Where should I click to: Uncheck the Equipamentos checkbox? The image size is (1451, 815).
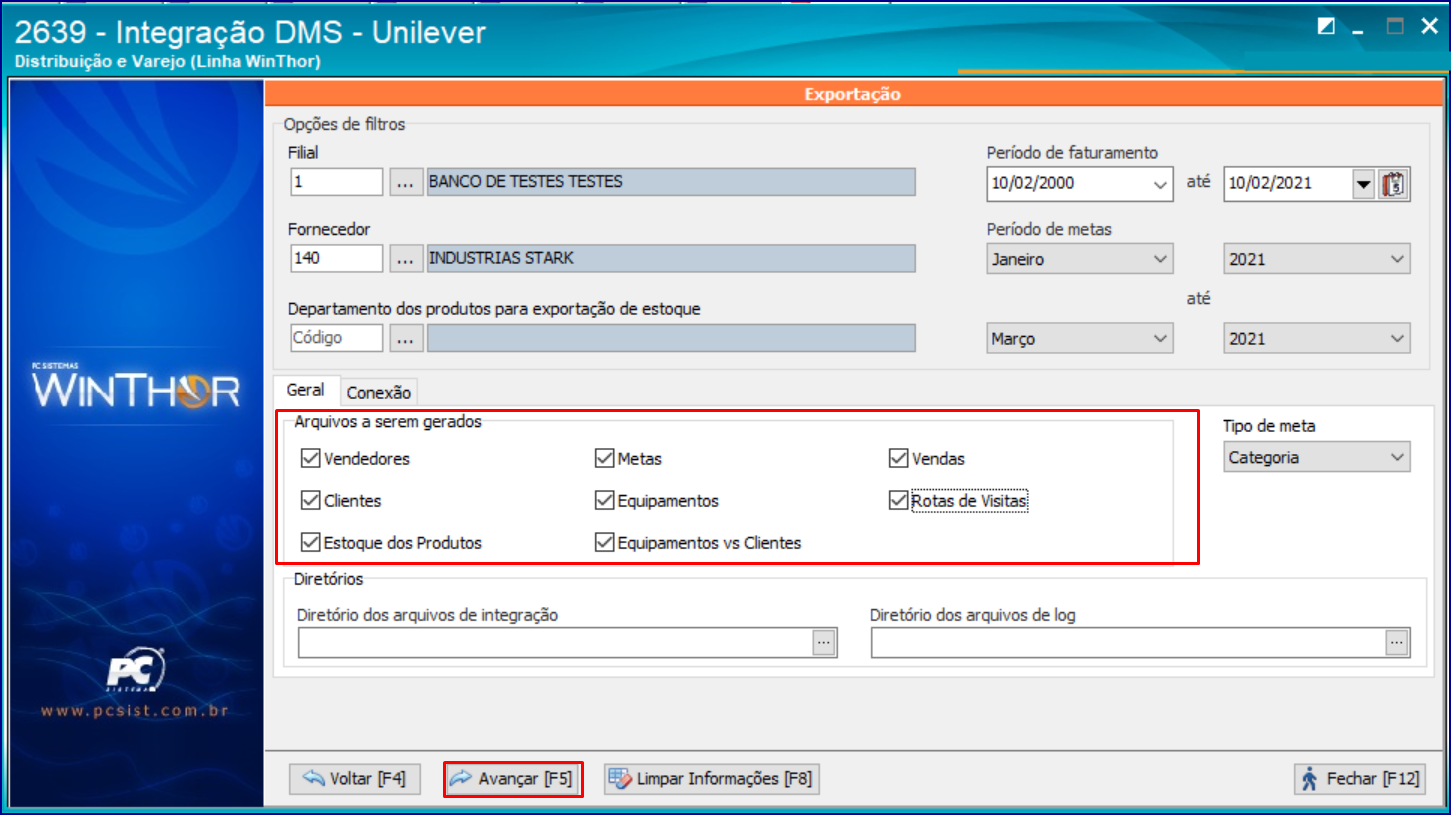click(603, 500)
